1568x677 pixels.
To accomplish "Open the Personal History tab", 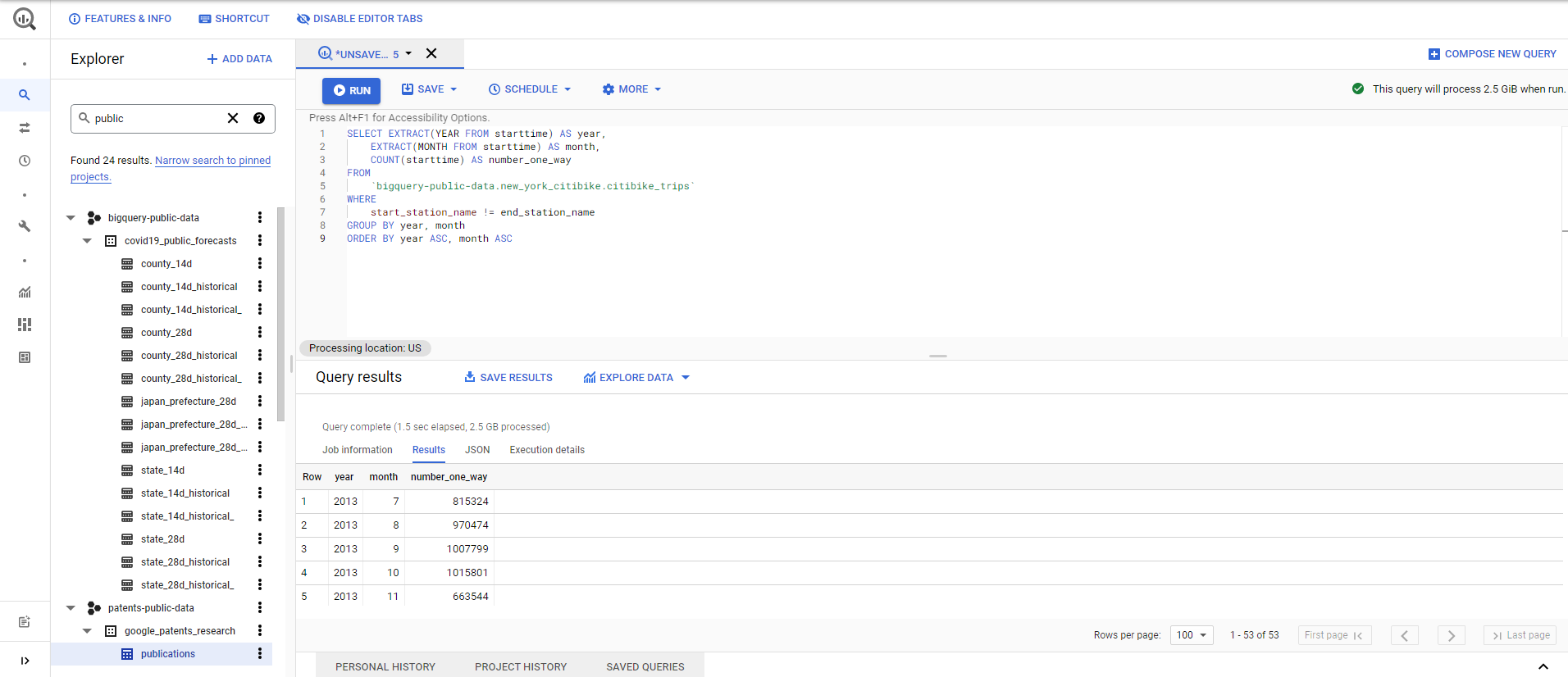I will (385, 666).
